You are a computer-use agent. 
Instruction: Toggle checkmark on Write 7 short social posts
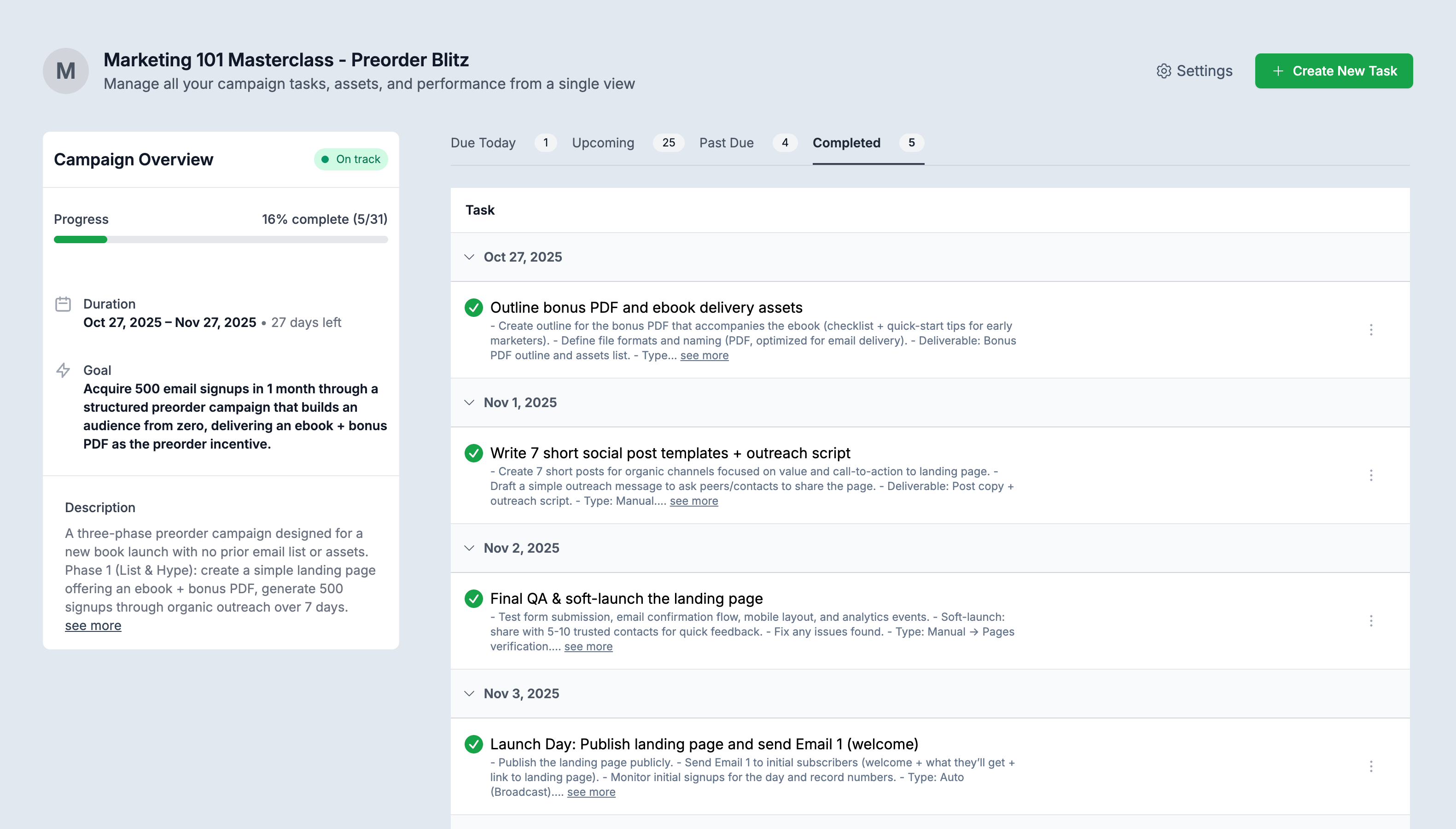tap(473, 453)
